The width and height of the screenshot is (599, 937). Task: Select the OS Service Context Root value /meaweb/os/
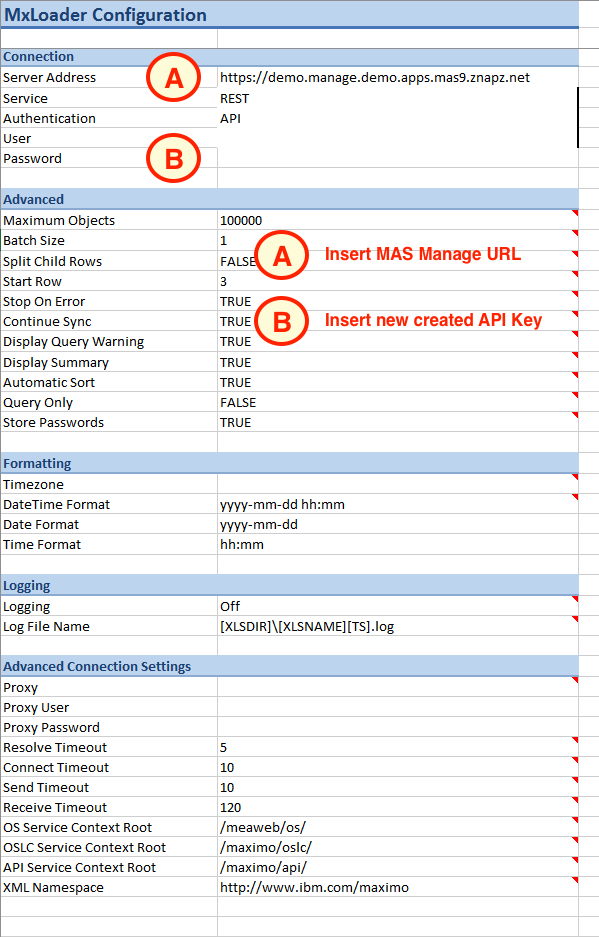click(398, 828)
